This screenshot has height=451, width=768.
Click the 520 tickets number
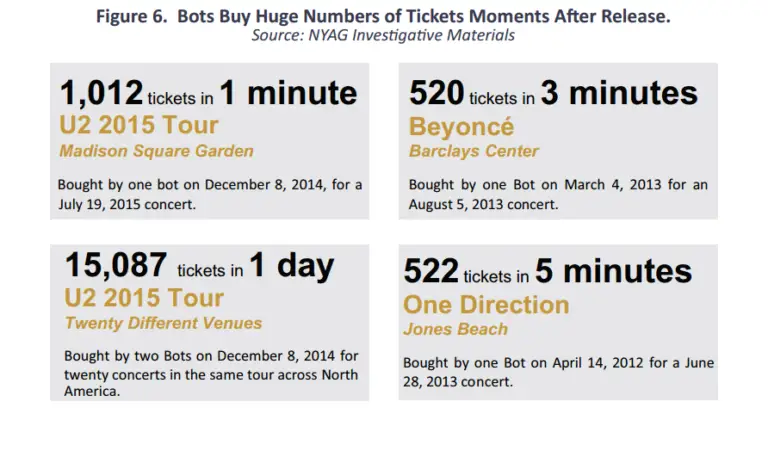click(x=436, y=93)
